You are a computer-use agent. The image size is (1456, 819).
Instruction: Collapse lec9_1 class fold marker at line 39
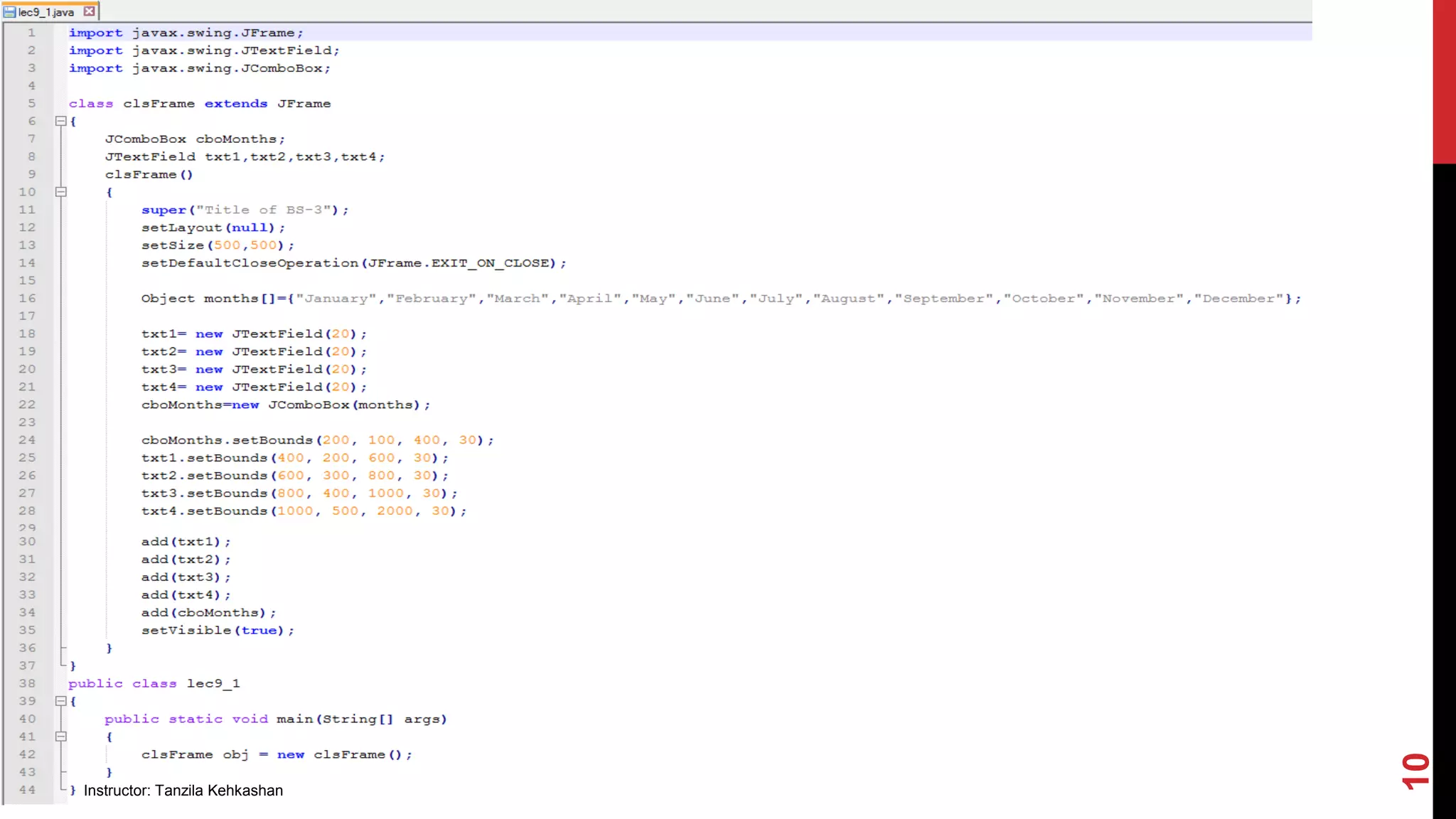pyautogui.click(x=61, y=701)
